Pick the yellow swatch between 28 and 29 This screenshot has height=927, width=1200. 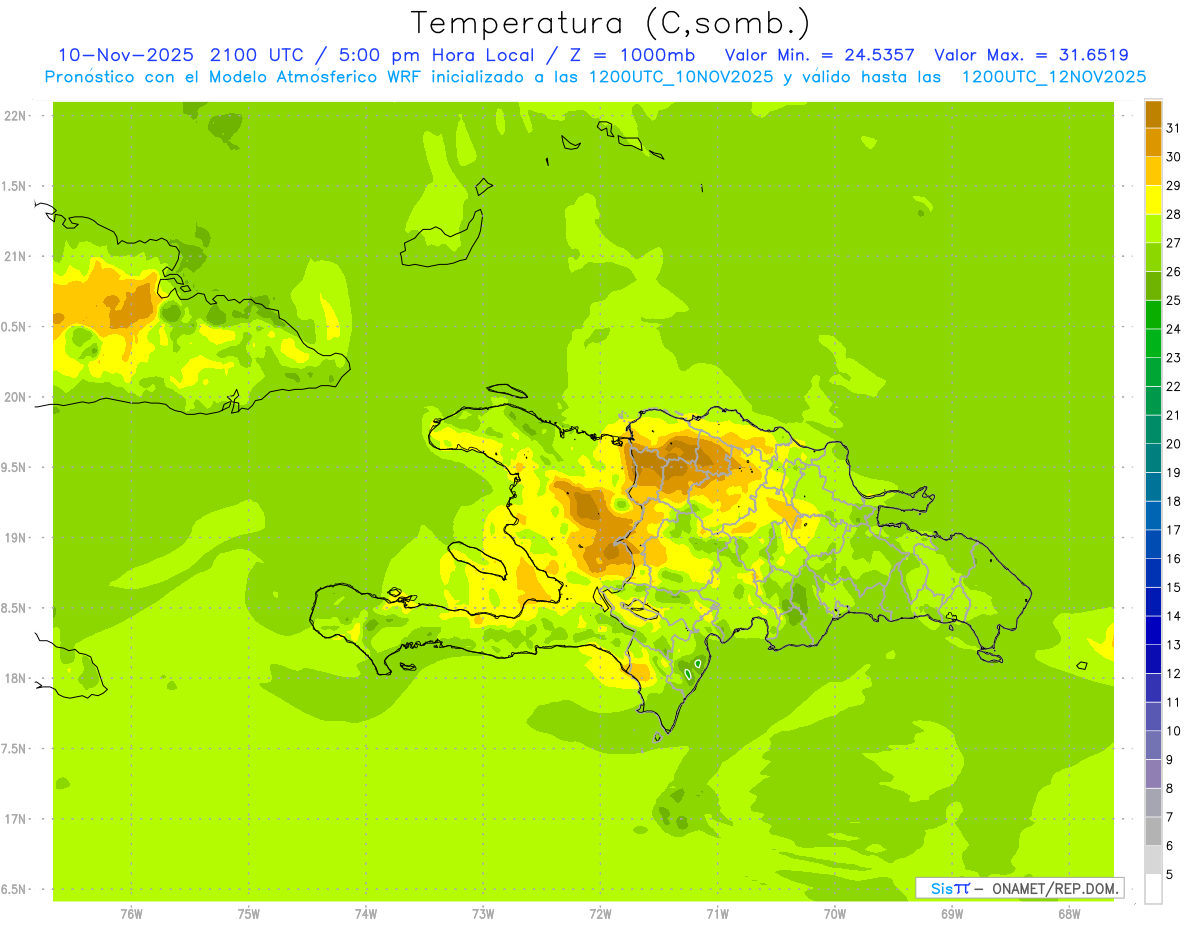(x=1153, y=200)
